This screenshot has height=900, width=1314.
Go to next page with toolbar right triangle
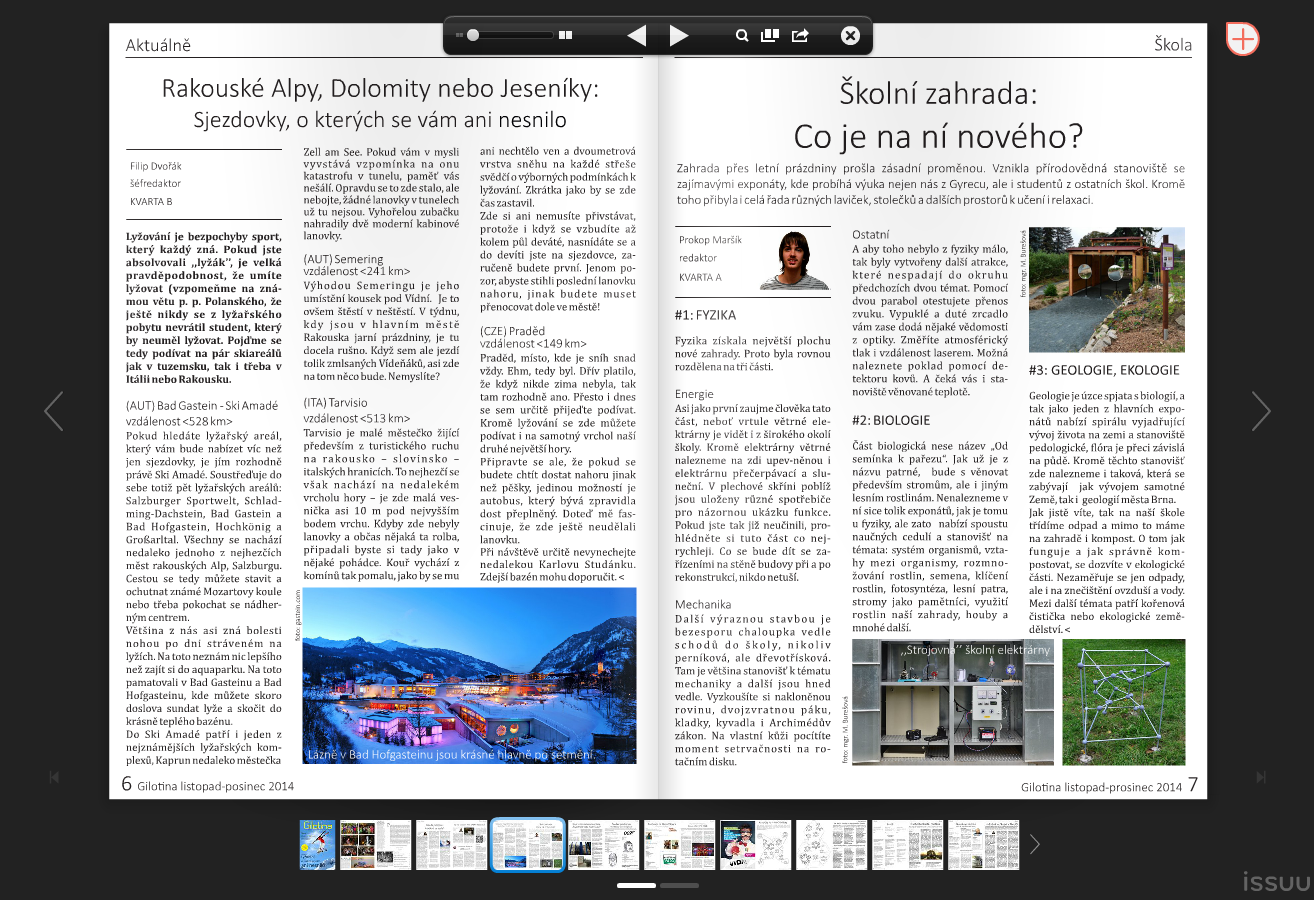pyautogui.click(x=679, y=36)
